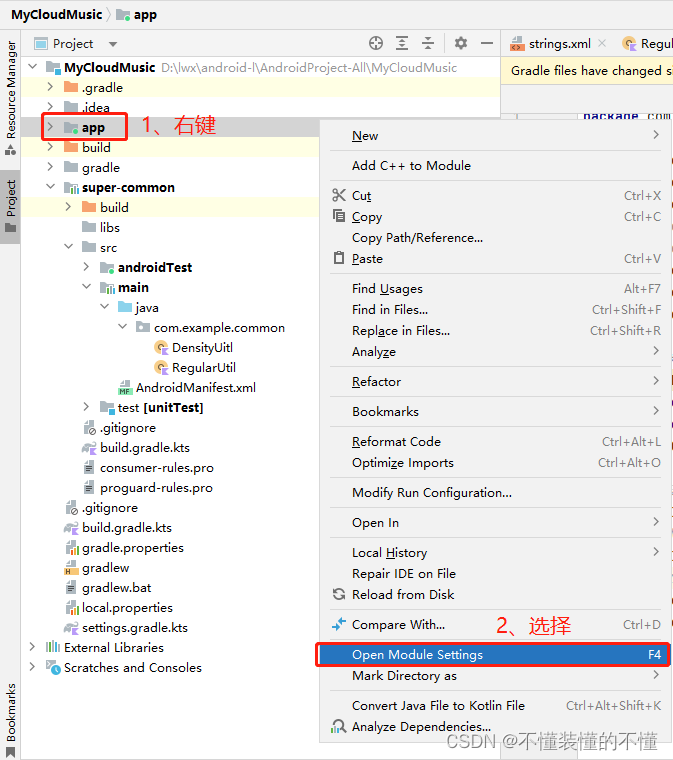Click the java source folder icon
Image resolution: width=673 pixels, height=760 pixels.
(125, 307)
